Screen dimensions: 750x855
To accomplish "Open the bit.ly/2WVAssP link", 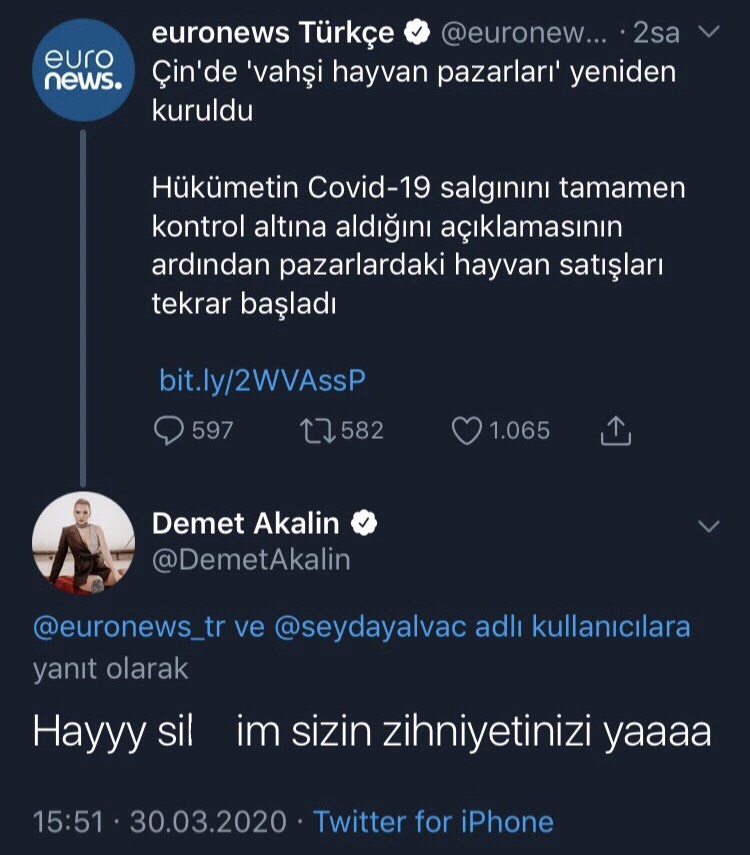I will pyautogui.click(x=262, y=380).
